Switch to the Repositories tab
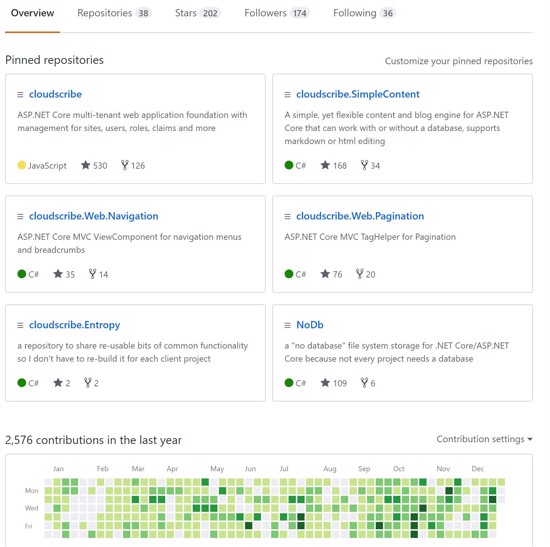The height and width of the screenshot is (547, 550). 114,13
